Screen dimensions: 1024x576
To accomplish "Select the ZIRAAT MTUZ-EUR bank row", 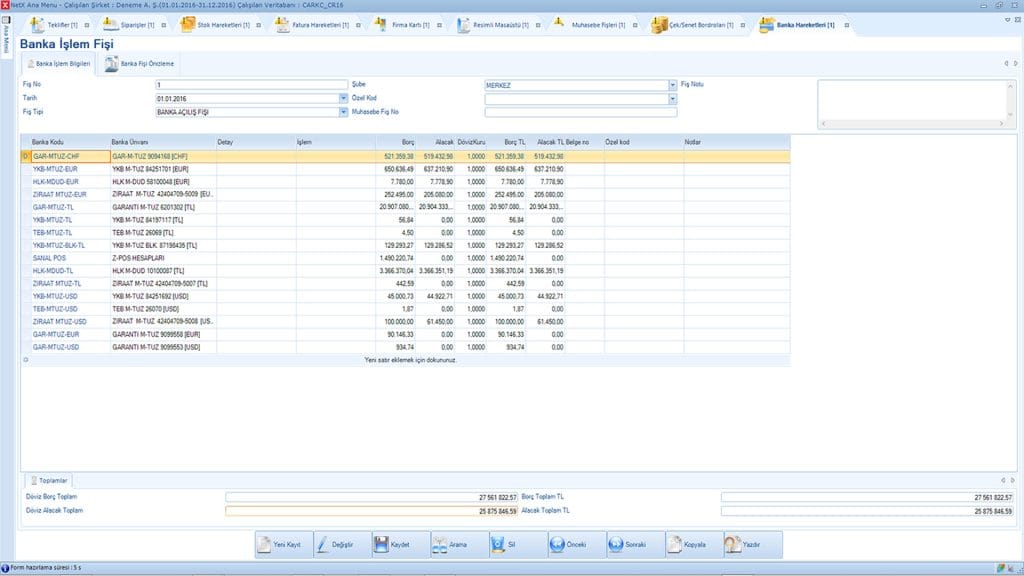I will tap(60, 194).
